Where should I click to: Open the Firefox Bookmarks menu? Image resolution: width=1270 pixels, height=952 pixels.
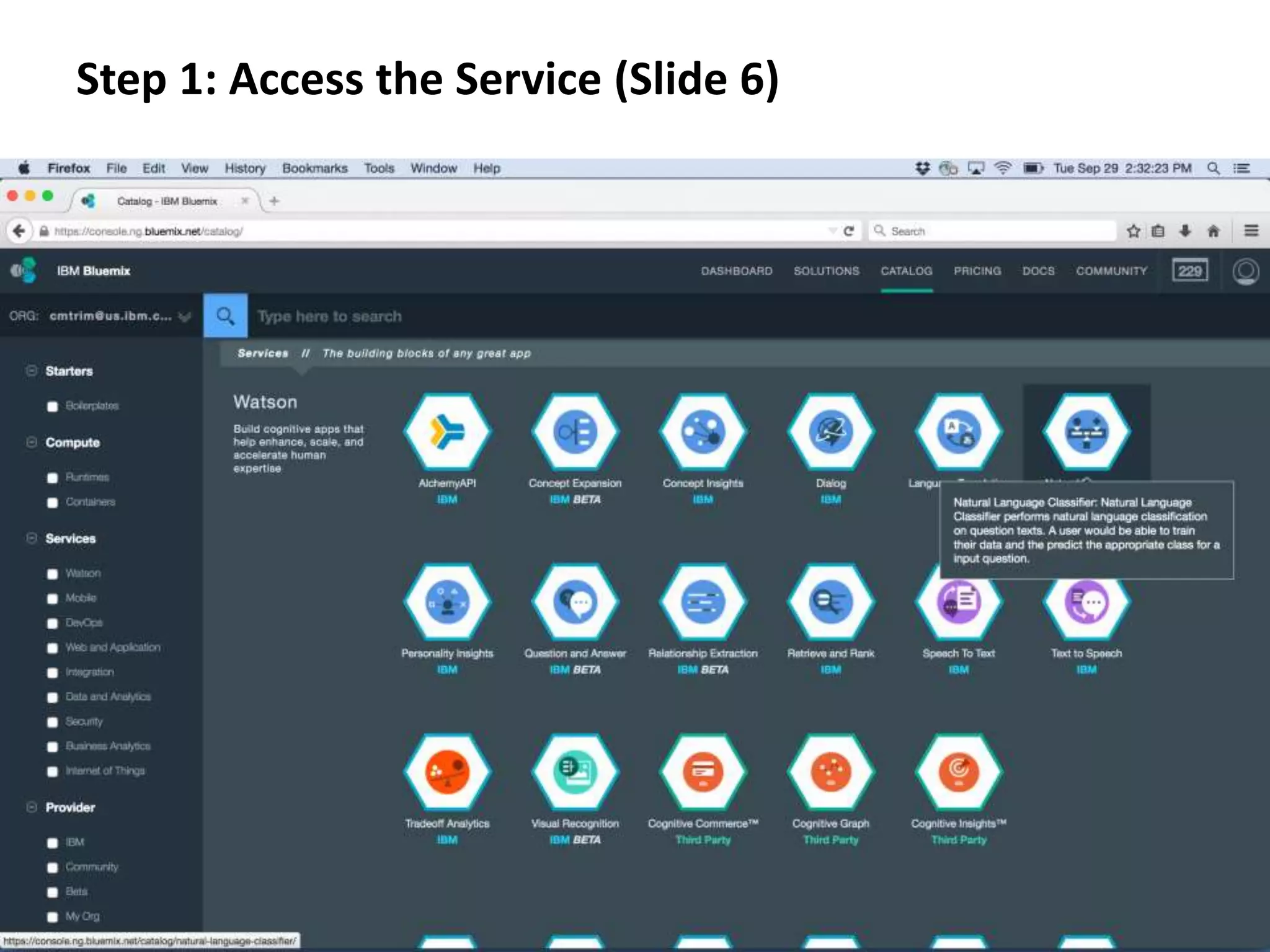click(315, 168)
